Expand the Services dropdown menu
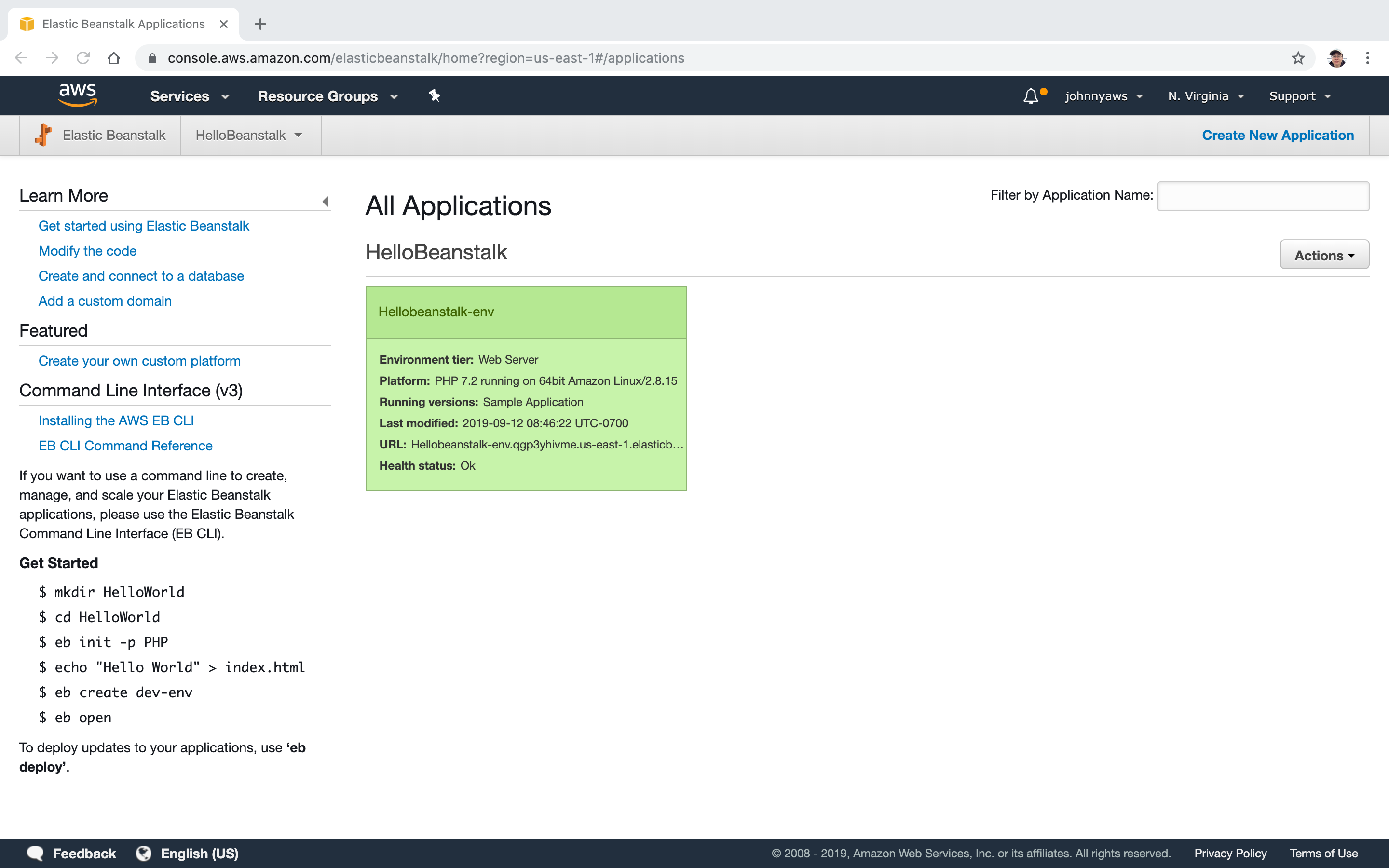The width and height of the screenshot is (1389, 868). [190, 96]
